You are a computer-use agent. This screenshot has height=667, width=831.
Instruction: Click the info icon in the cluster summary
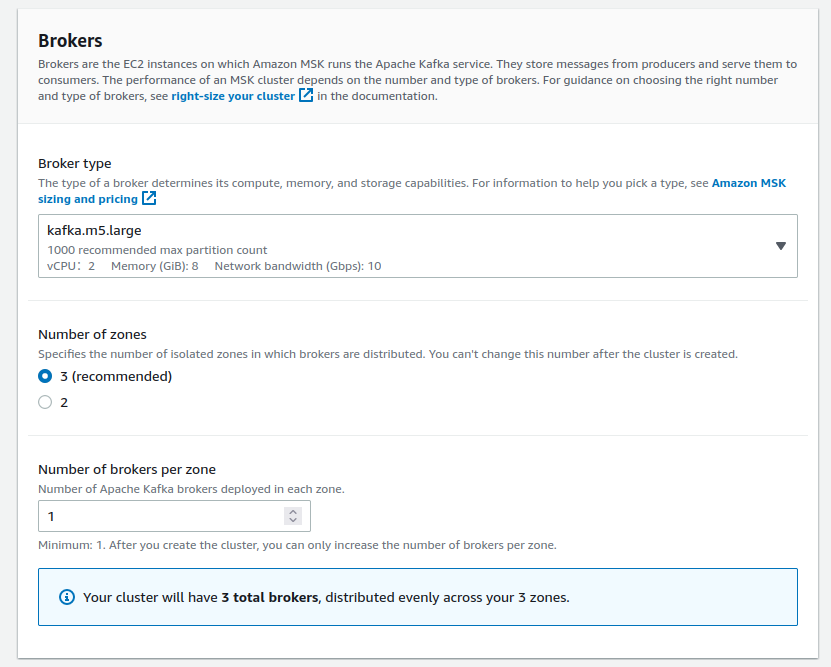(x=67, y=597)
